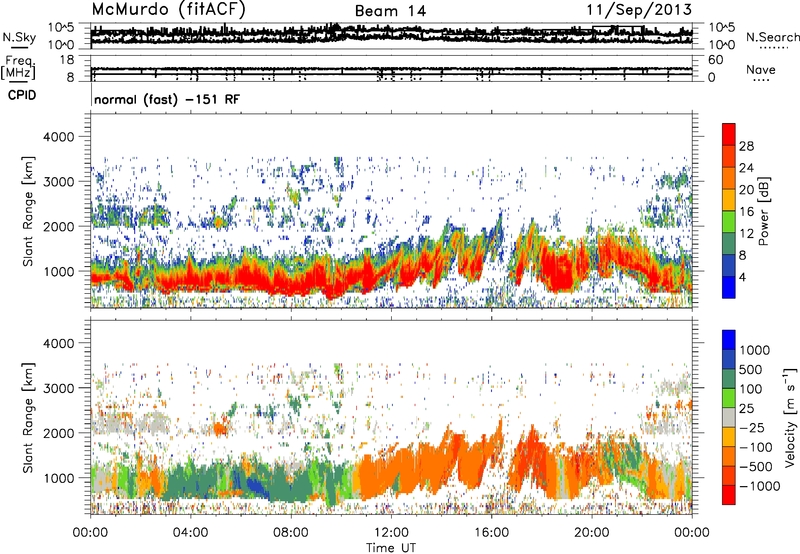Viewport: 800px width, 554px height.
Task: Pick the Power colorbar segment between 20 and 24
Action: (x=729, y=178)
